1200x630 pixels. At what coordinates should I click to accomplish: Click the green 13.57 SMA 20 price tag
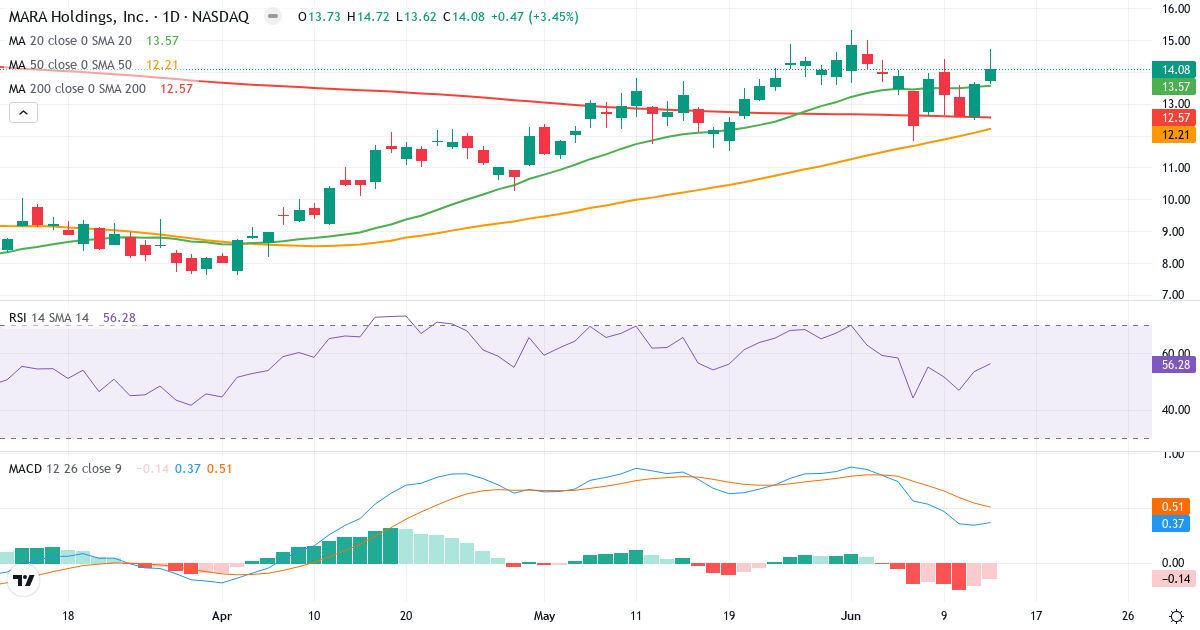[1176, 86]
